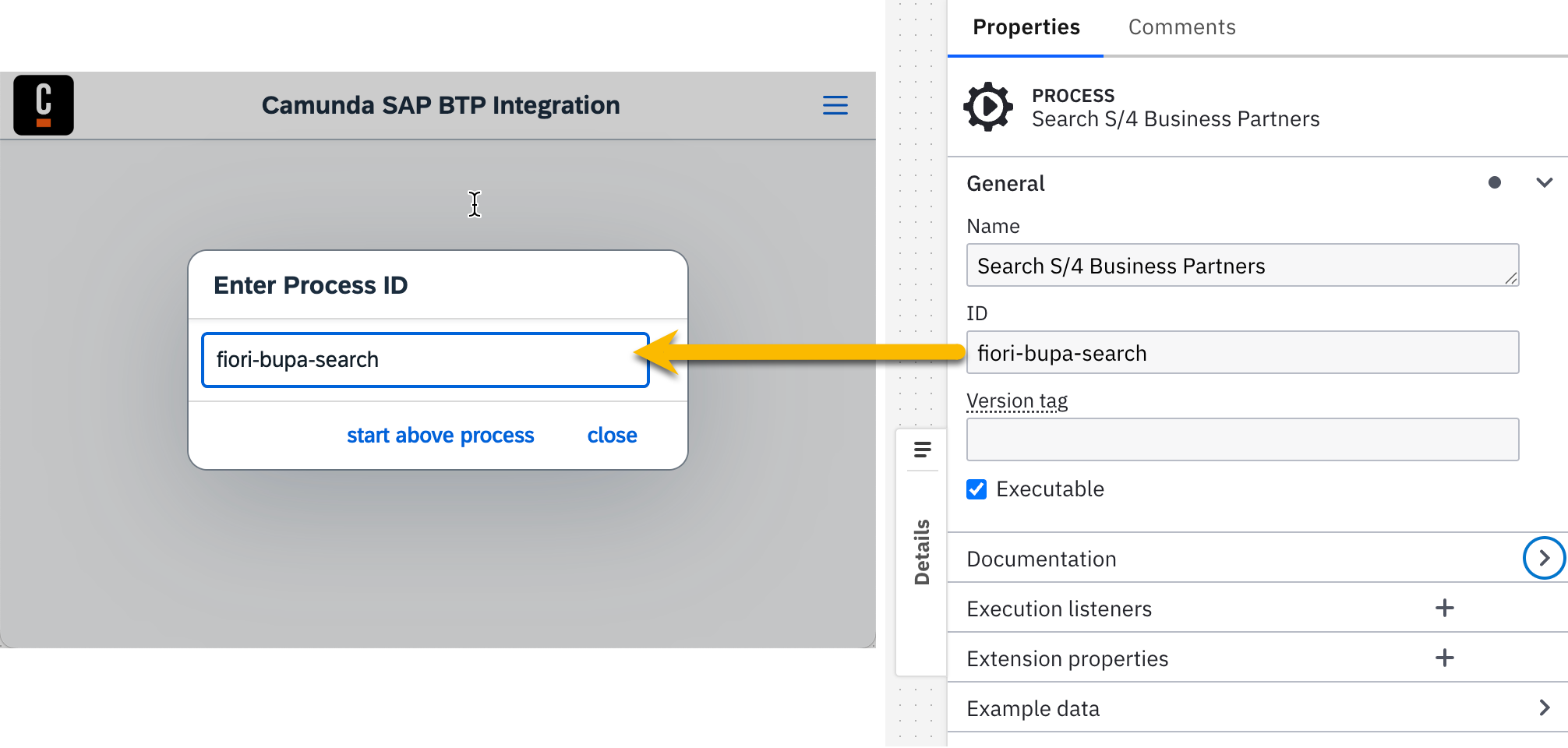Image resolution: width=1568 pixels, height=748 pixels.
Task: Switch to the Comments tab
Action: (x=1181, y=26)
